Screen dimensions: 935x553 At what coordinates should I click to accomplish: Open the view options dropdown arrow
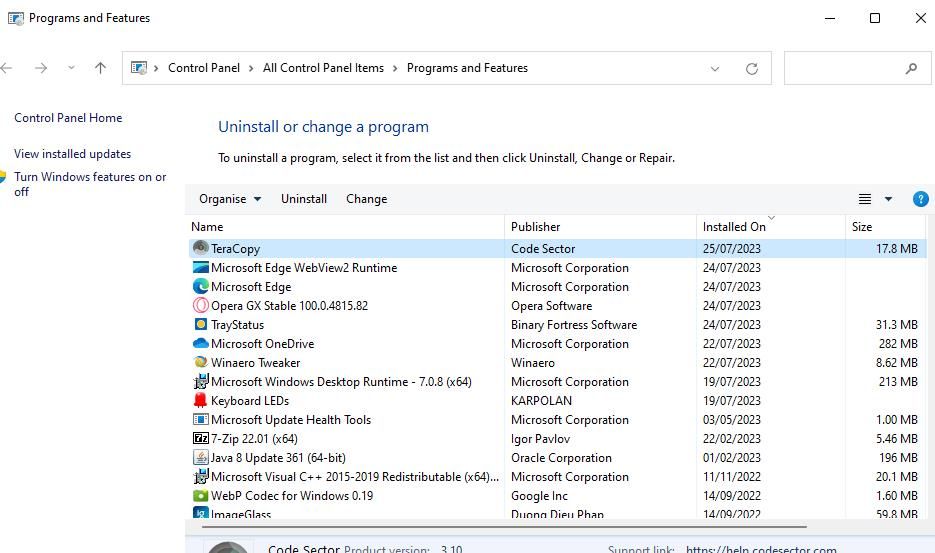point(888,199)
